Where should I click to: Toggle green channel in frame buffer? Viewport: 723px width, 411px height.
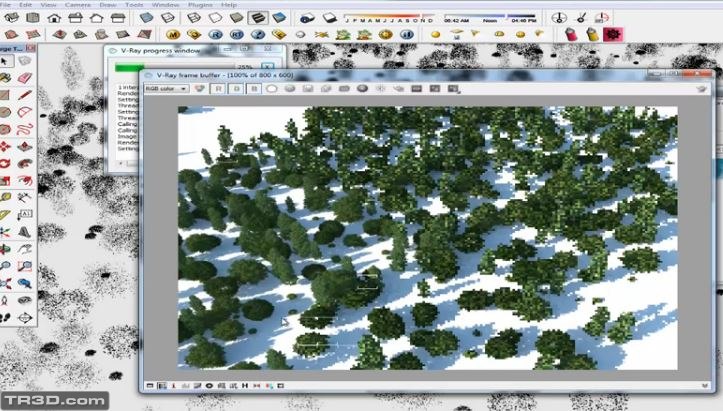click(234, 88)
